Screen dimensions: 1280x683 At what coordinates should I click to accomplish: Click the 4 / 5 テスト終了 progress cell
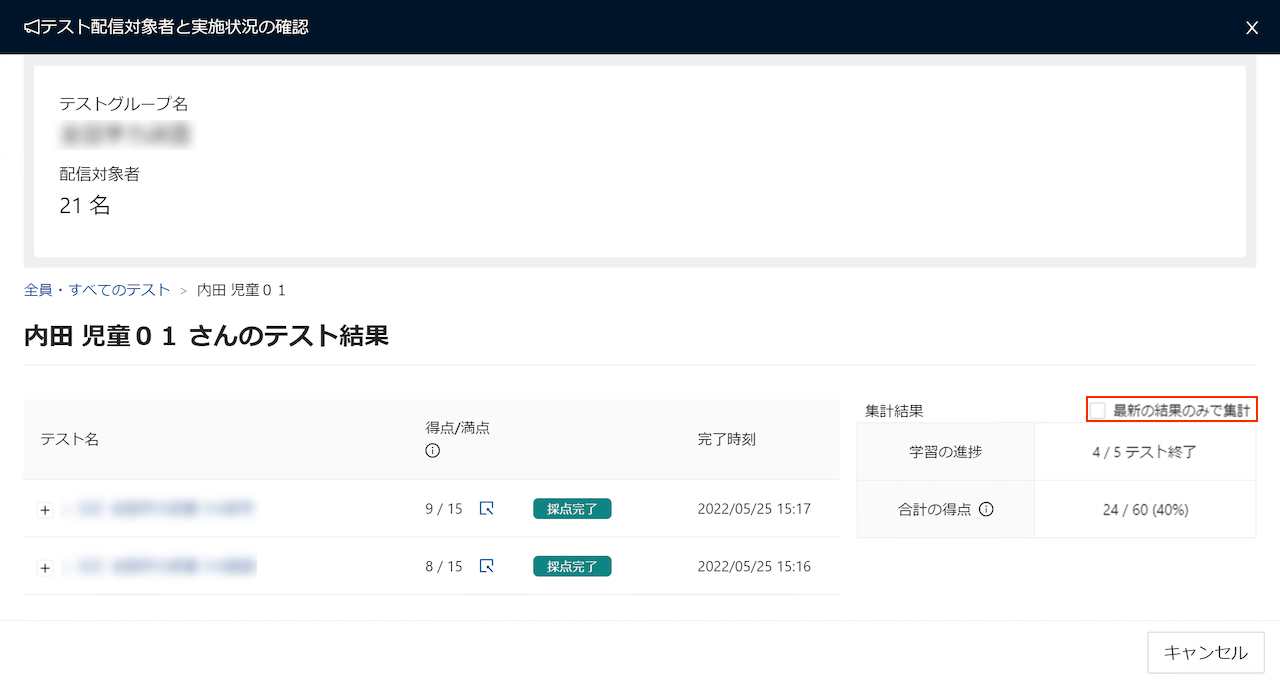(1144, 452)
